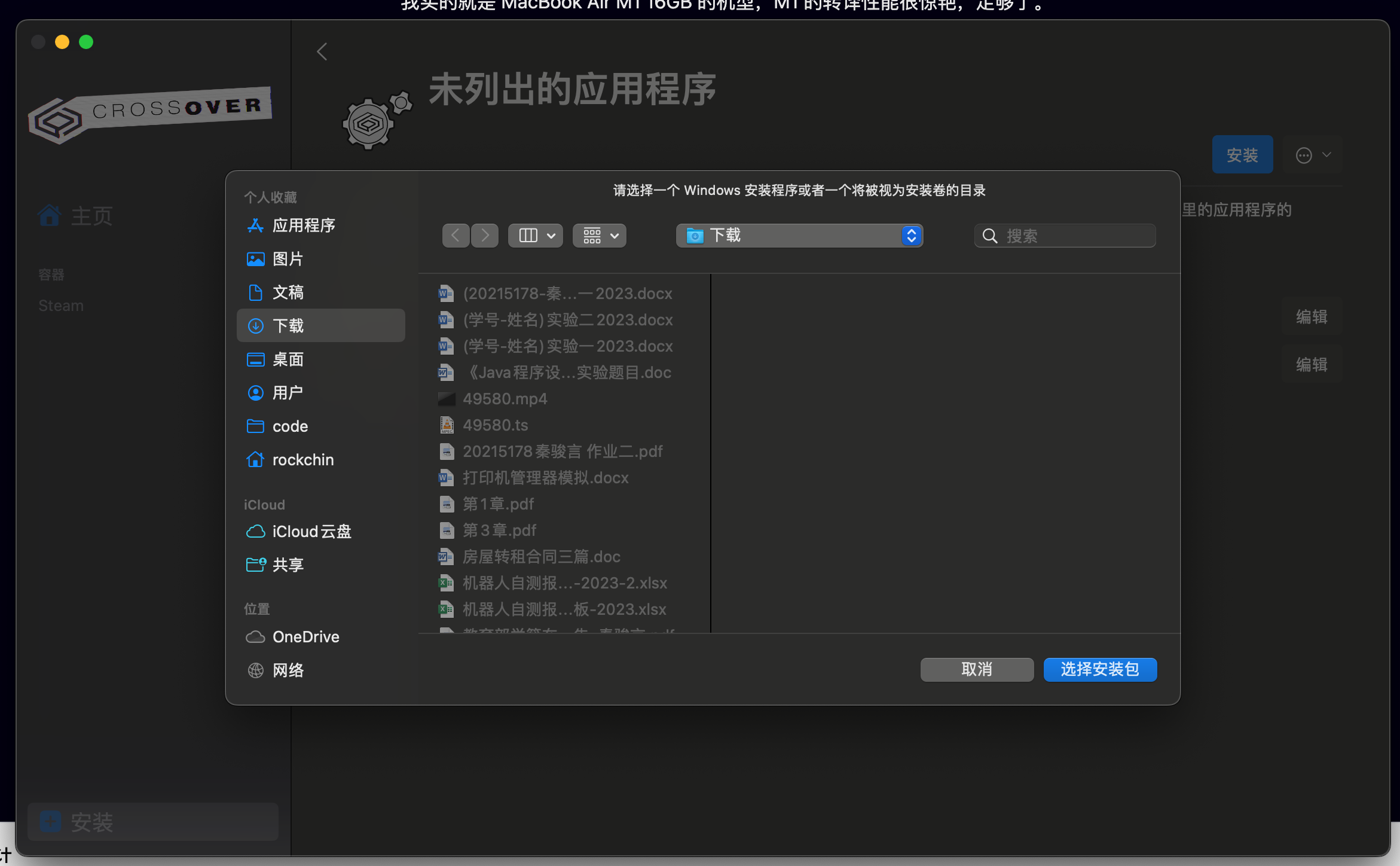Click the 取消 button

tap(977, 669)
